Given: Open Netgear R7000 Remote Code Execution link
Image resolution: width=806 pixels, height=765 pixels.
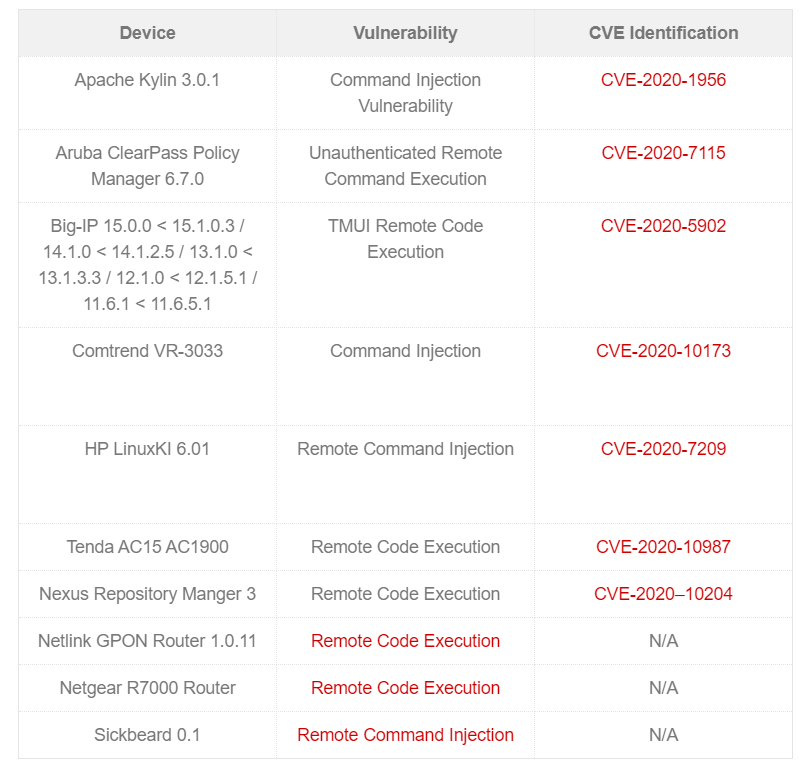Looking at the screenshot, I should click(405, 688).
